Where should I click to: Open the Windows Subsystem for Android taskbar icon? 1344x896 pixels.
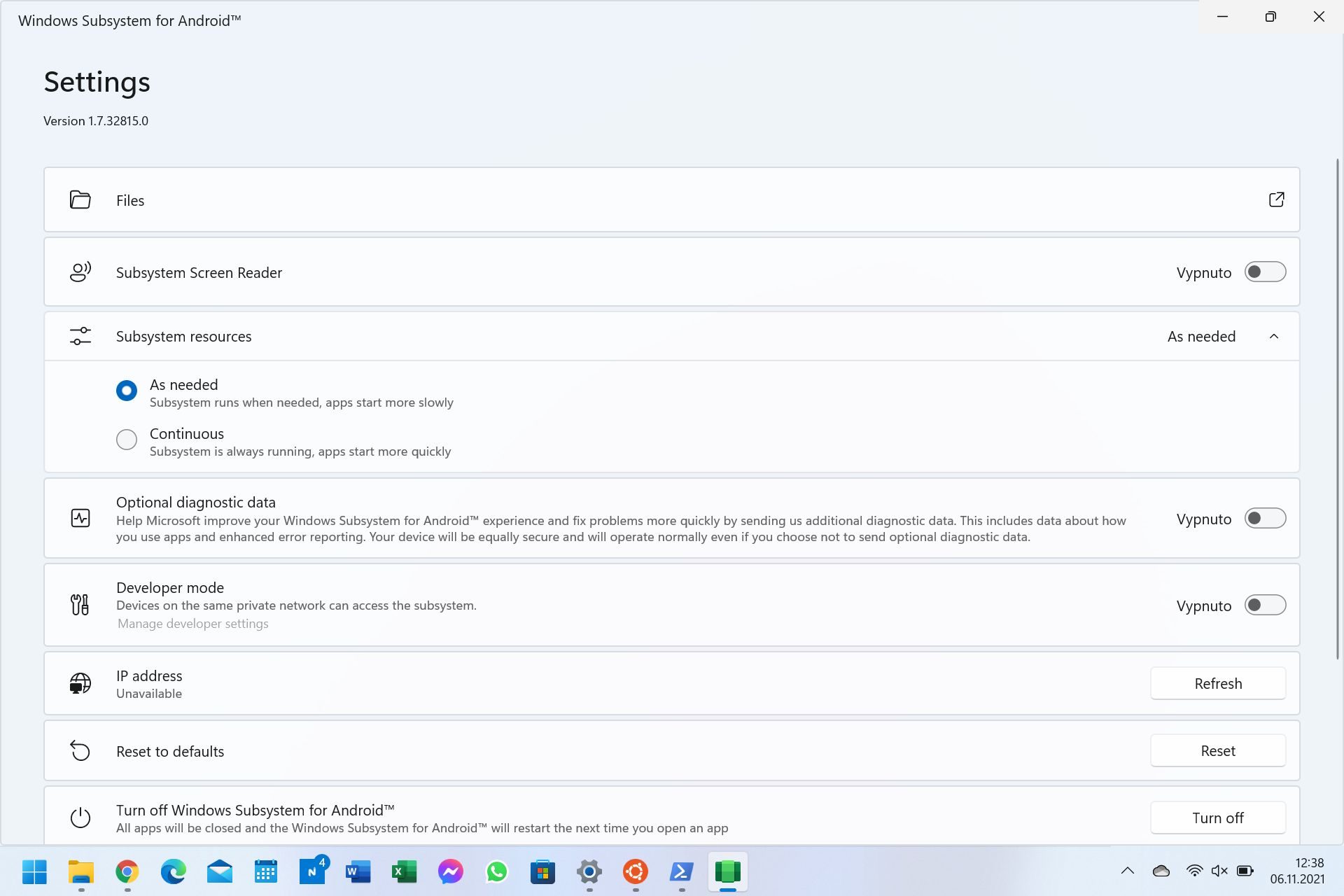click(728, 871)
